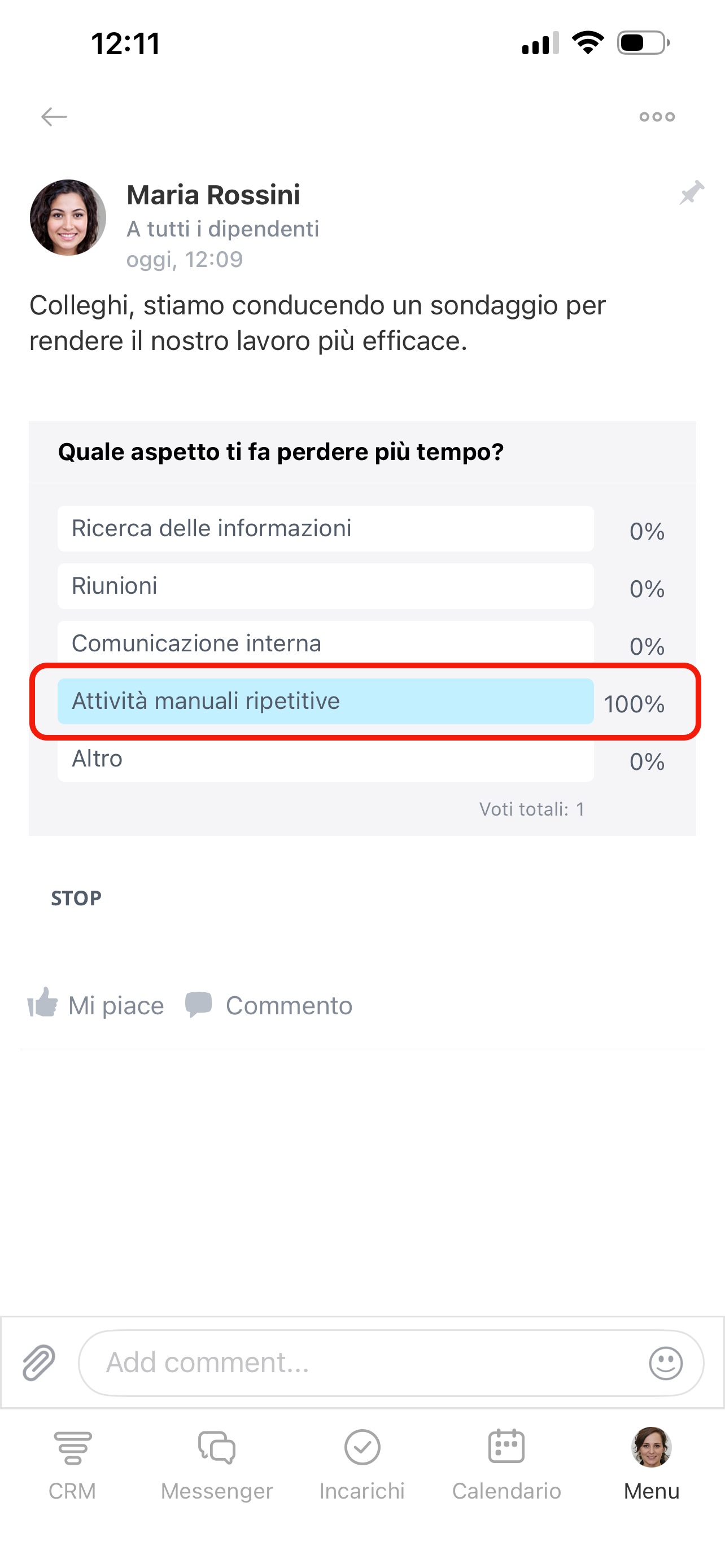
Task: Choose the Riunioni poll option
Action: (325, 586)
